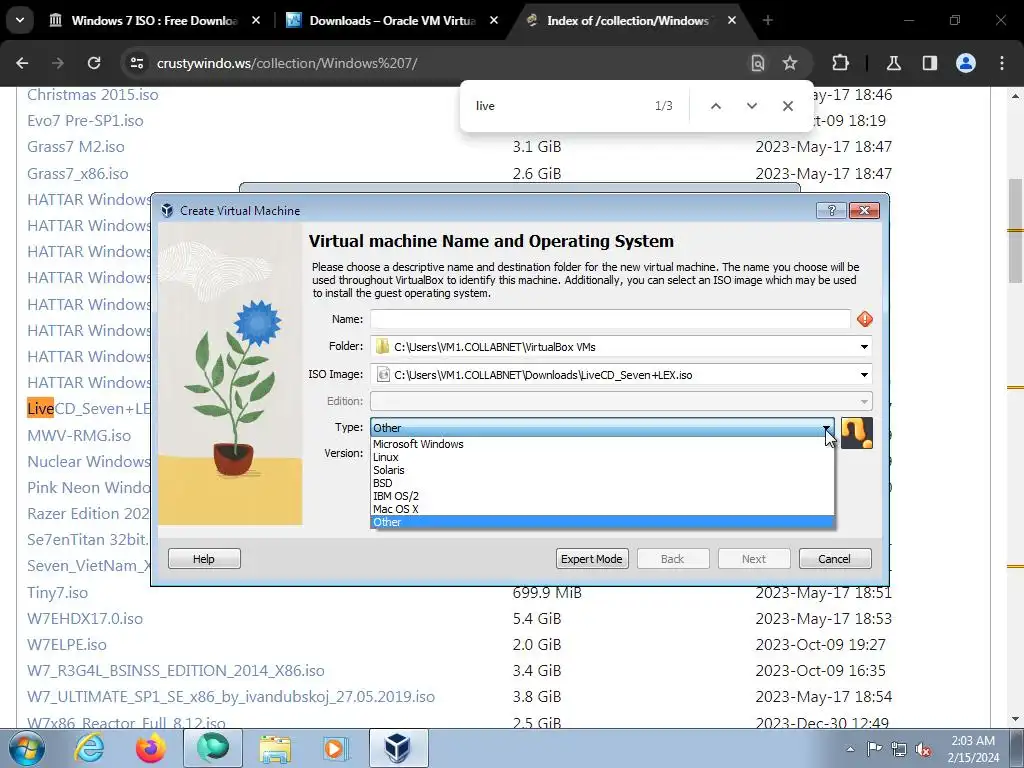Choose Mac OS X from Type list

602,509
